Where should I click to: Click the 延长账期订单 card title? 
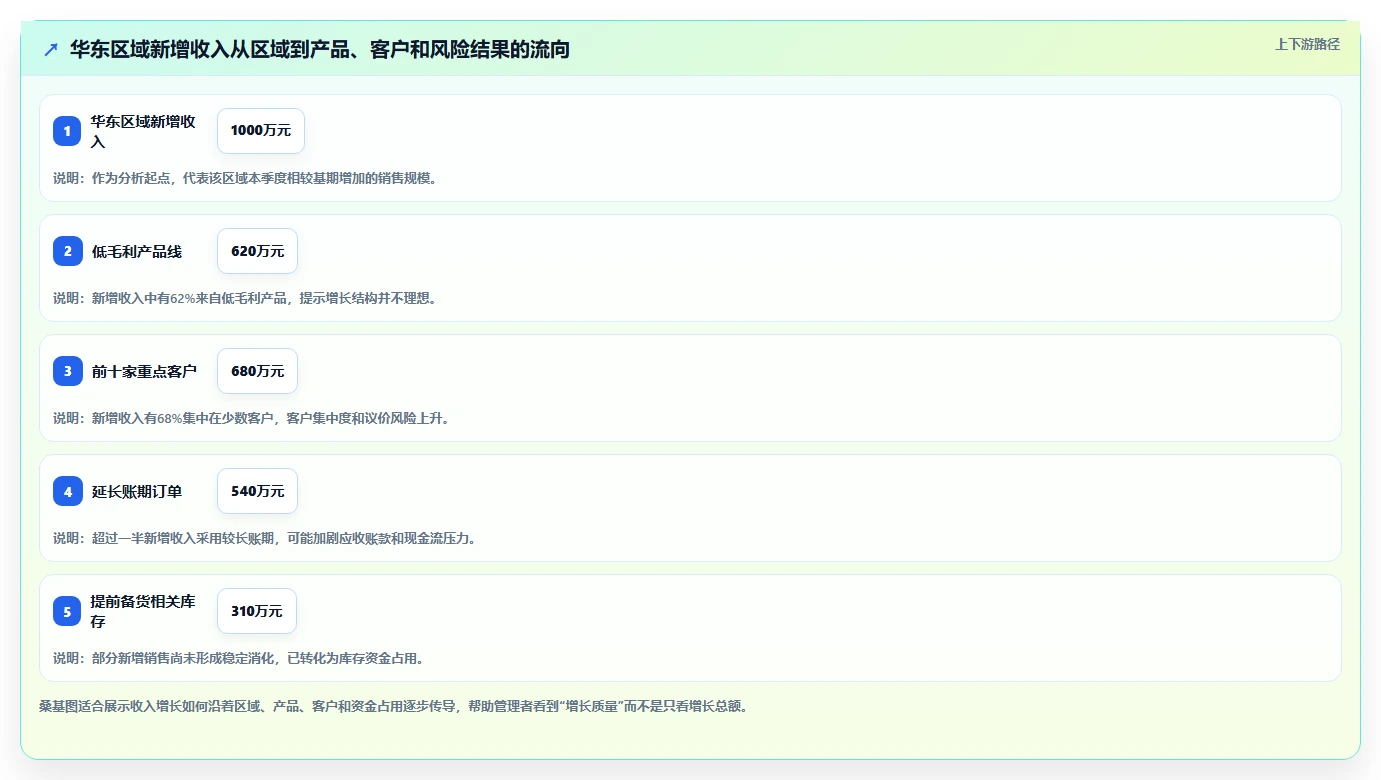[x=137, y=491]
